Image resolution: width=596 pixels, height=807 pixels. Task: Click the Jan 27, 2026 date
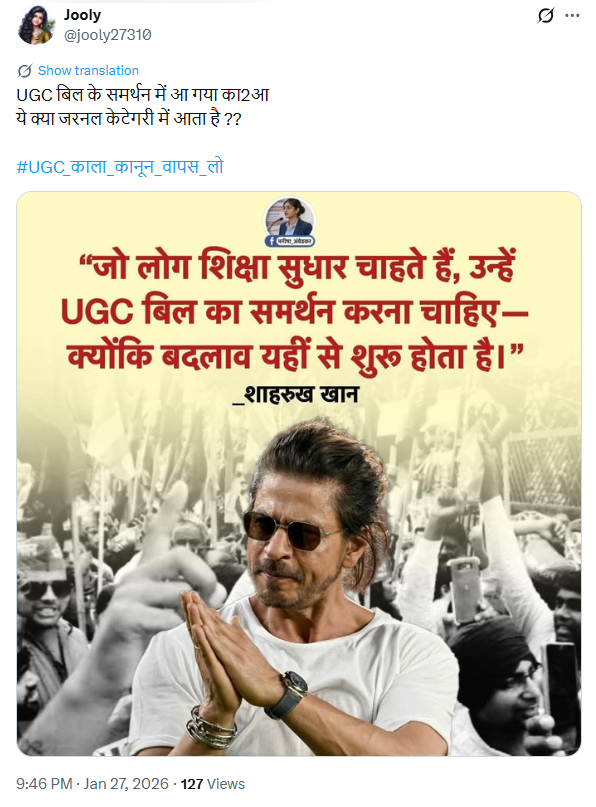(x=126, y=784)
